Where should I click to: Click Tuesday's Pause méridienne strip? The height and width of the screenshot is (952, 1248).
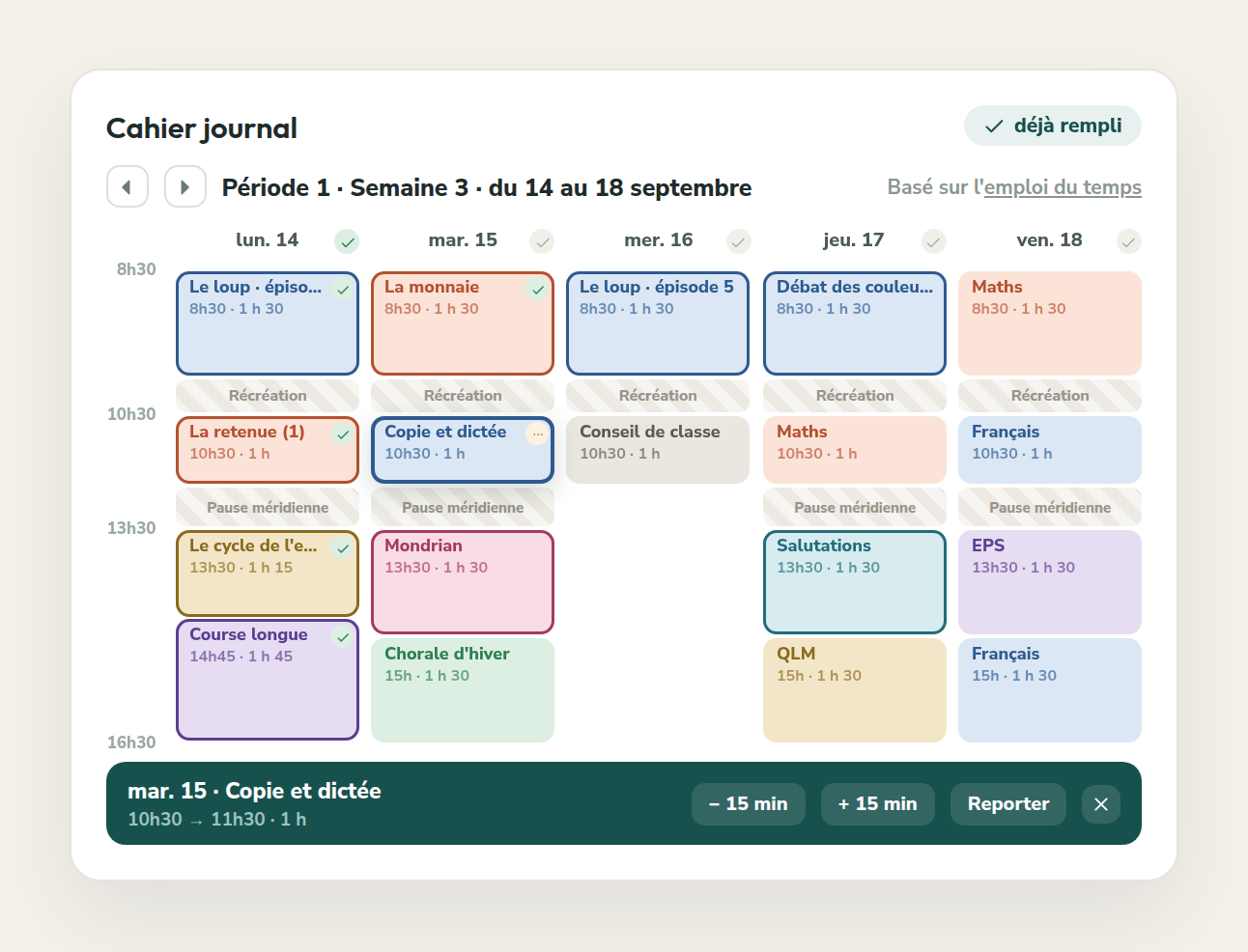(x=463, y=508)
